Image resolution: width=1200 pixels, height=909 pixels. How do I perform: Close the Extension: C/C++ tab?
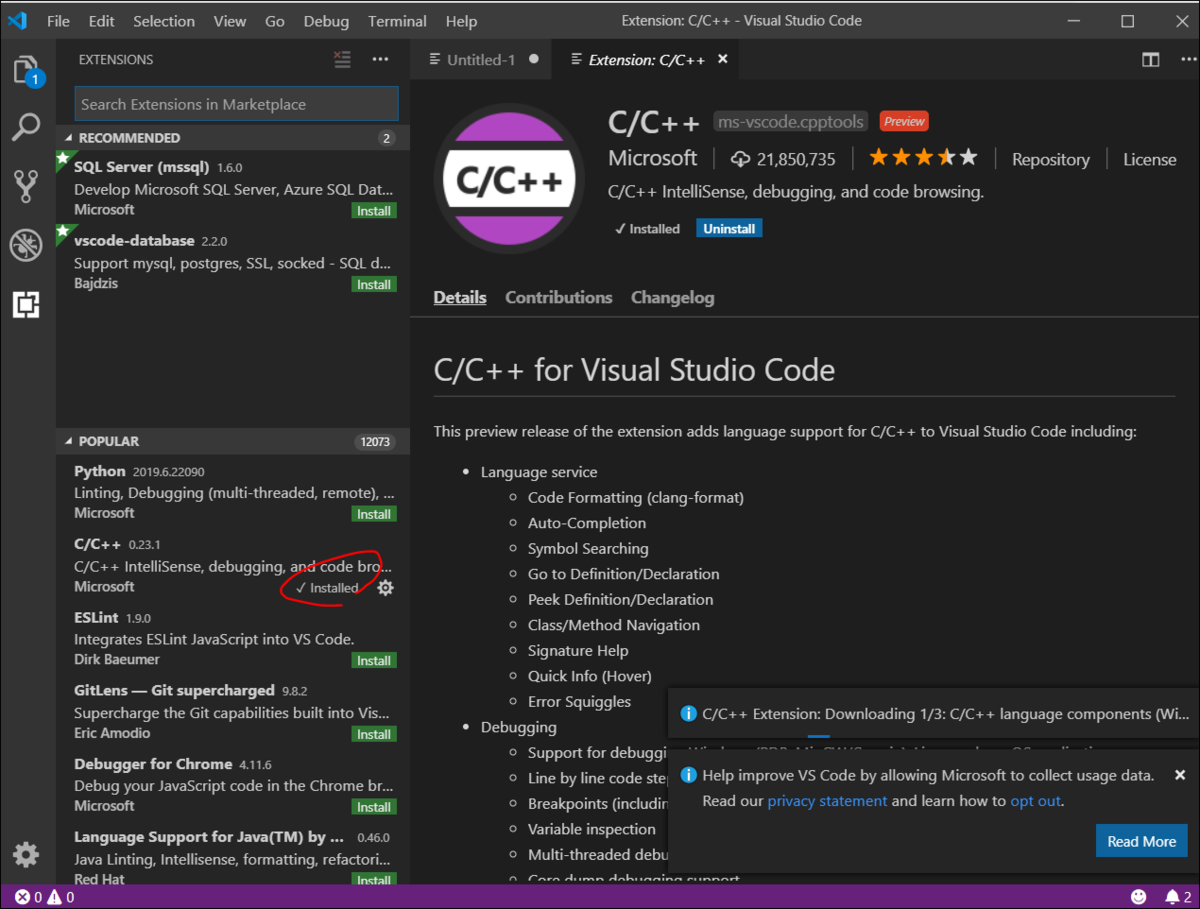click(722, 59)
